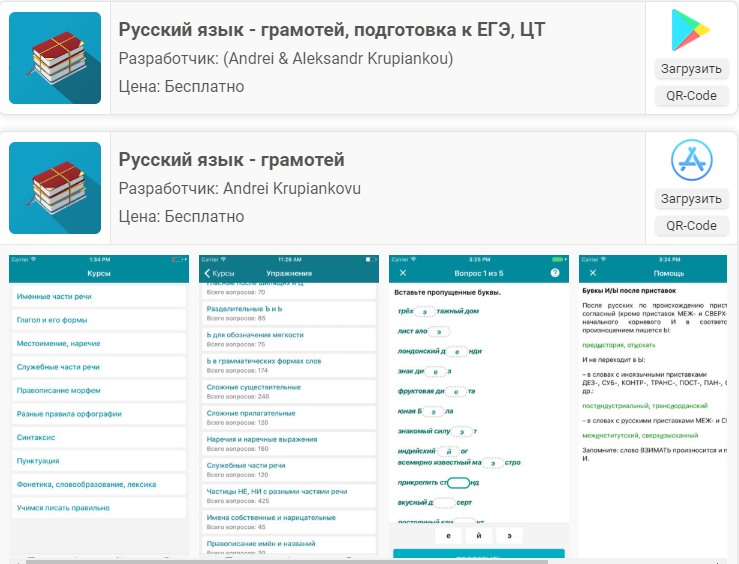The width and height of the screenshot is (739, 564).
Task: Click the Google Play store icon
Action: point(689,30)
